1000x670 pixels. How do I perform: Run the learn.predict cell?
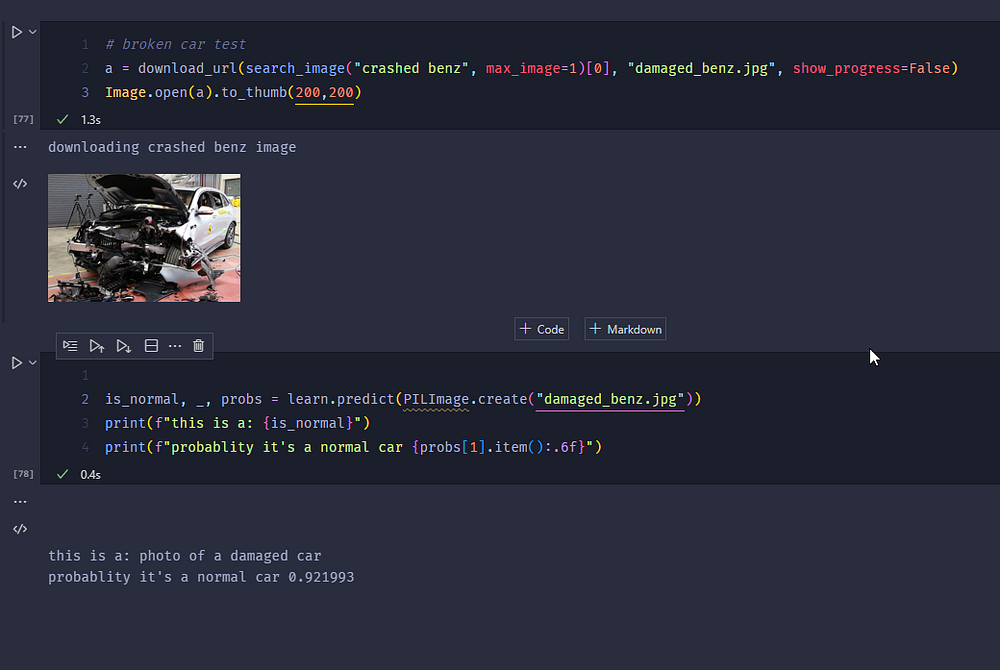17,363
